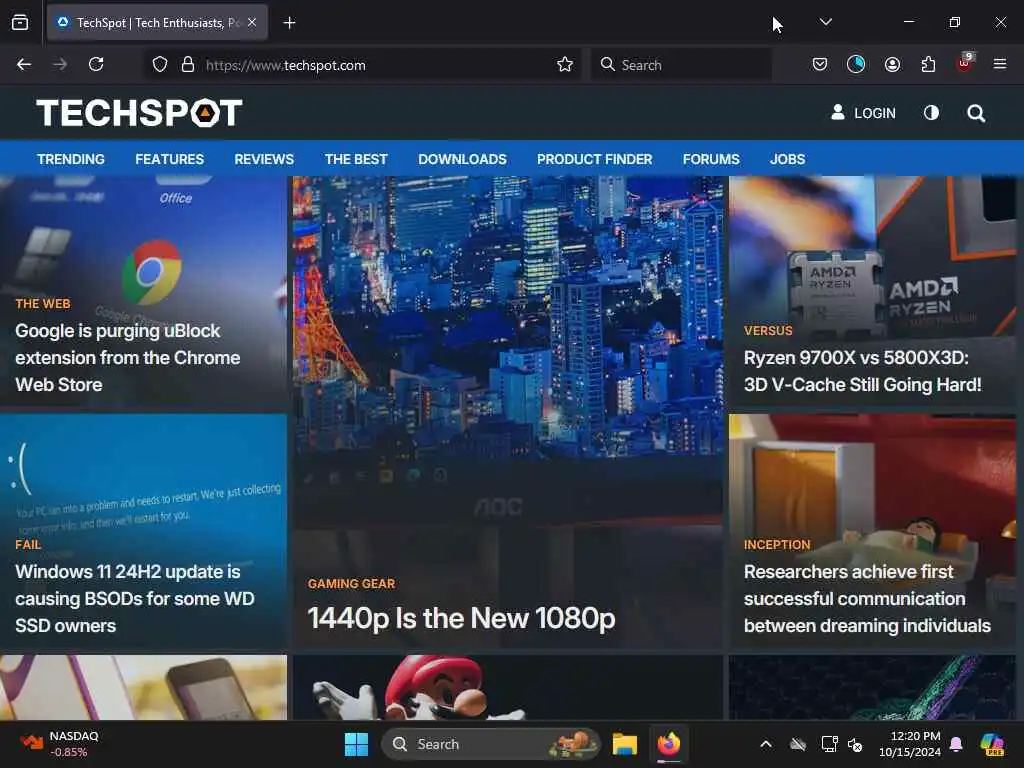
Task: Open the Firefox account icon
Action: tap(892, 64)
